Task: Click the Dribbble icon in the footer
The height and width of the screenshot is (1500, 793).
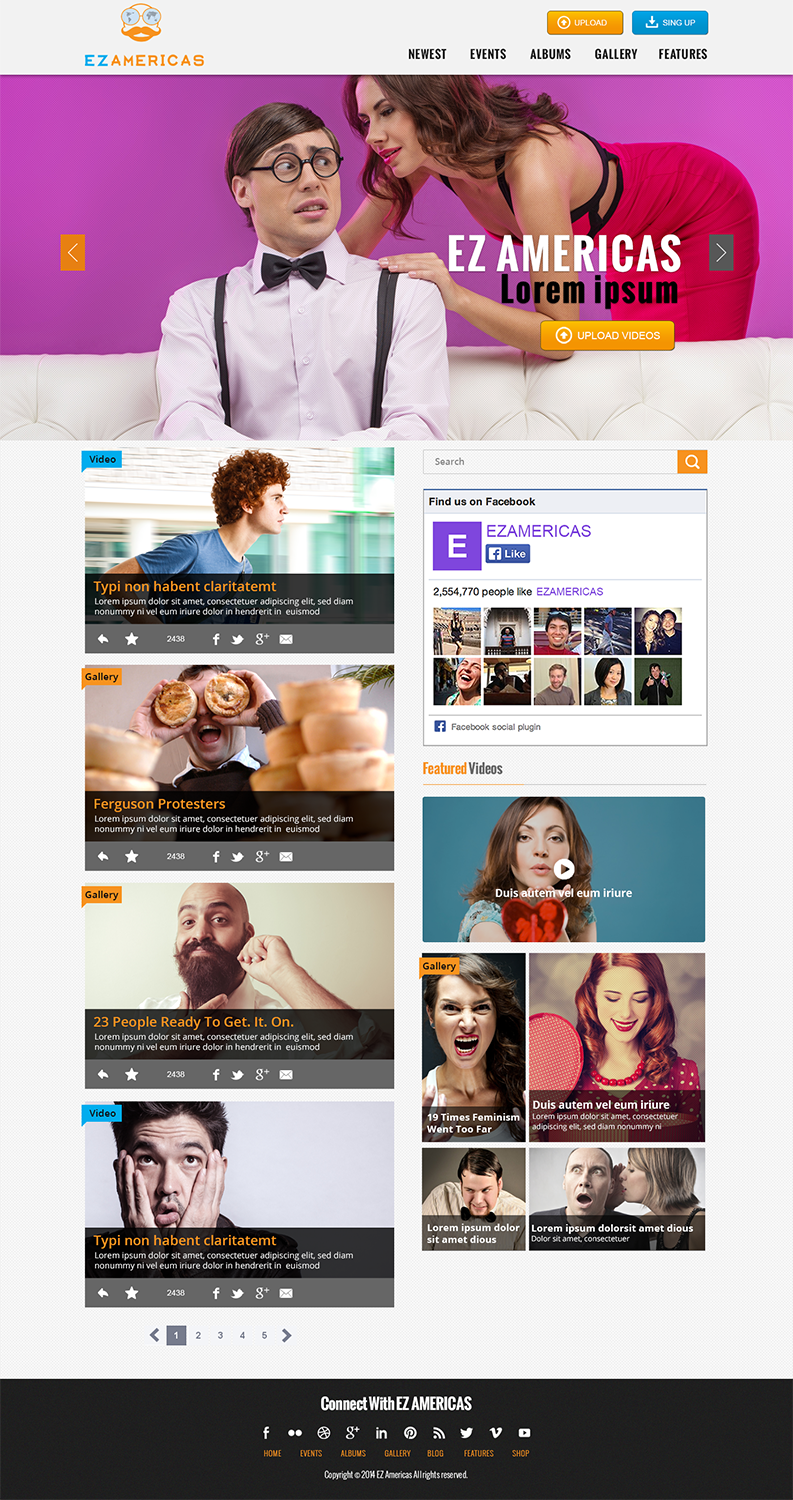Action: pos(324,1433)
